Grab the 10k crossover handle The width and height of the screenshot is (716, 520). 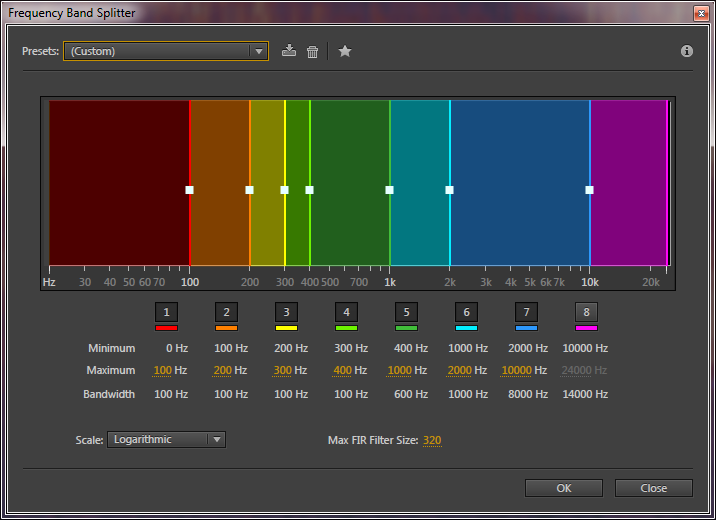[589, 189]
